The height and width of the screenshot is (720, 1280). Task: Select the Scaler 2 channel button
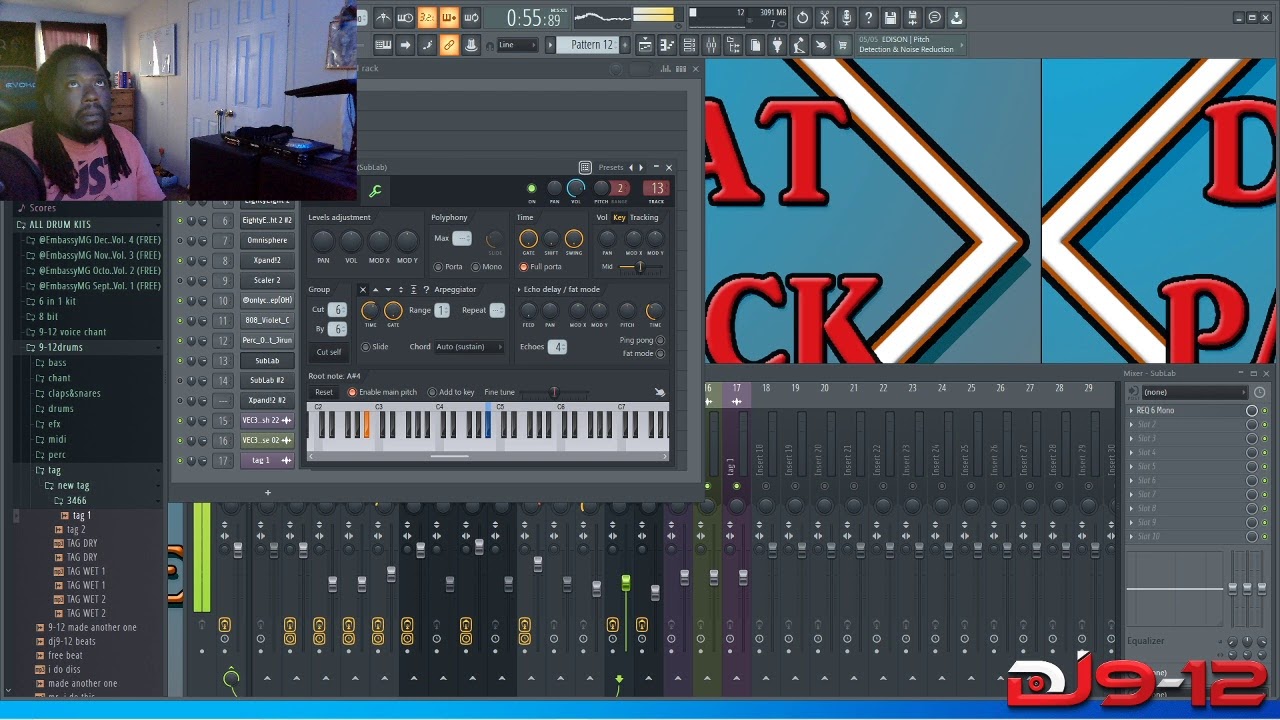[x=267, y=280]
